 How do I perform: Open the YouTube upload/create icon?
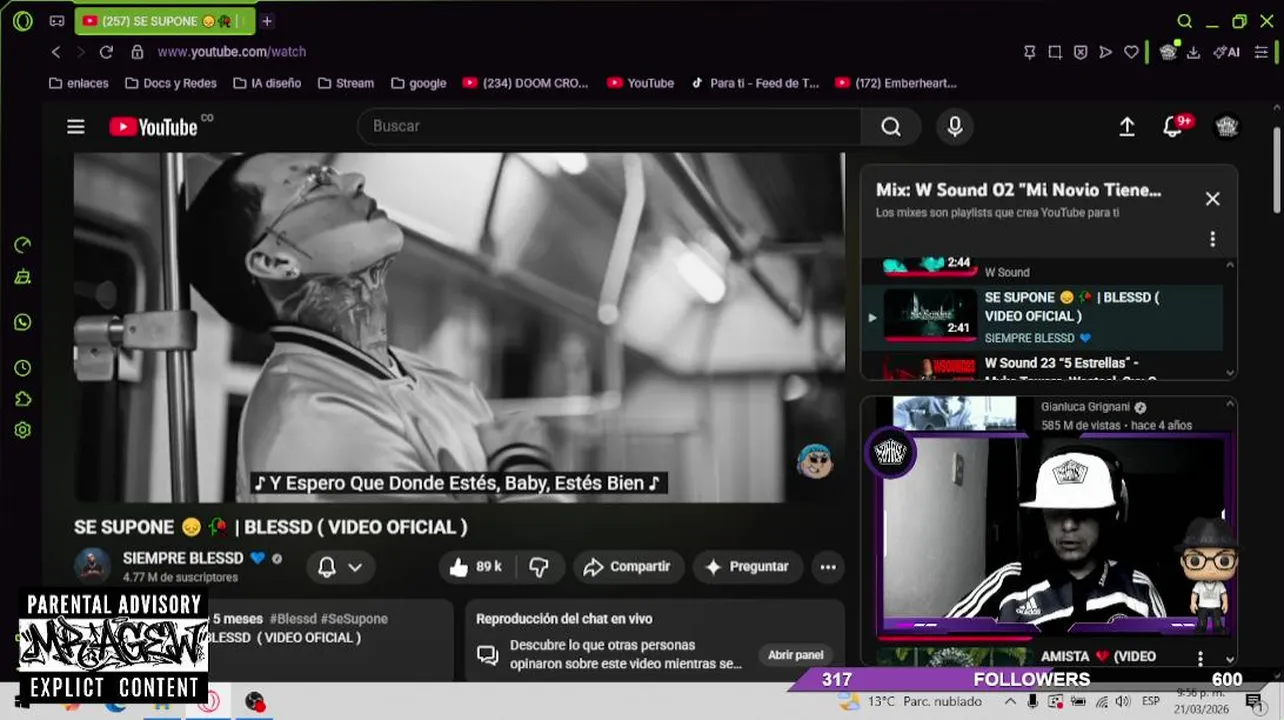(1126, 126)
